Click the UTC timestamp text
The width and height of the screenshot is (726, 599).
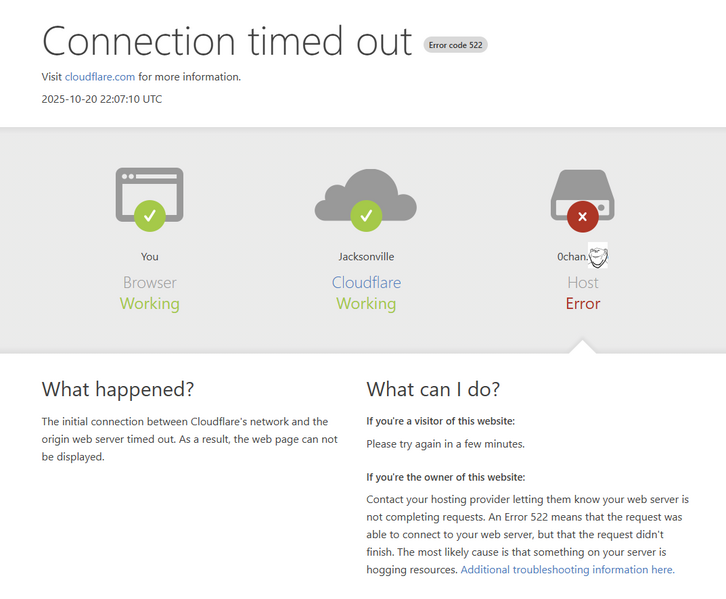pos(102,99)
